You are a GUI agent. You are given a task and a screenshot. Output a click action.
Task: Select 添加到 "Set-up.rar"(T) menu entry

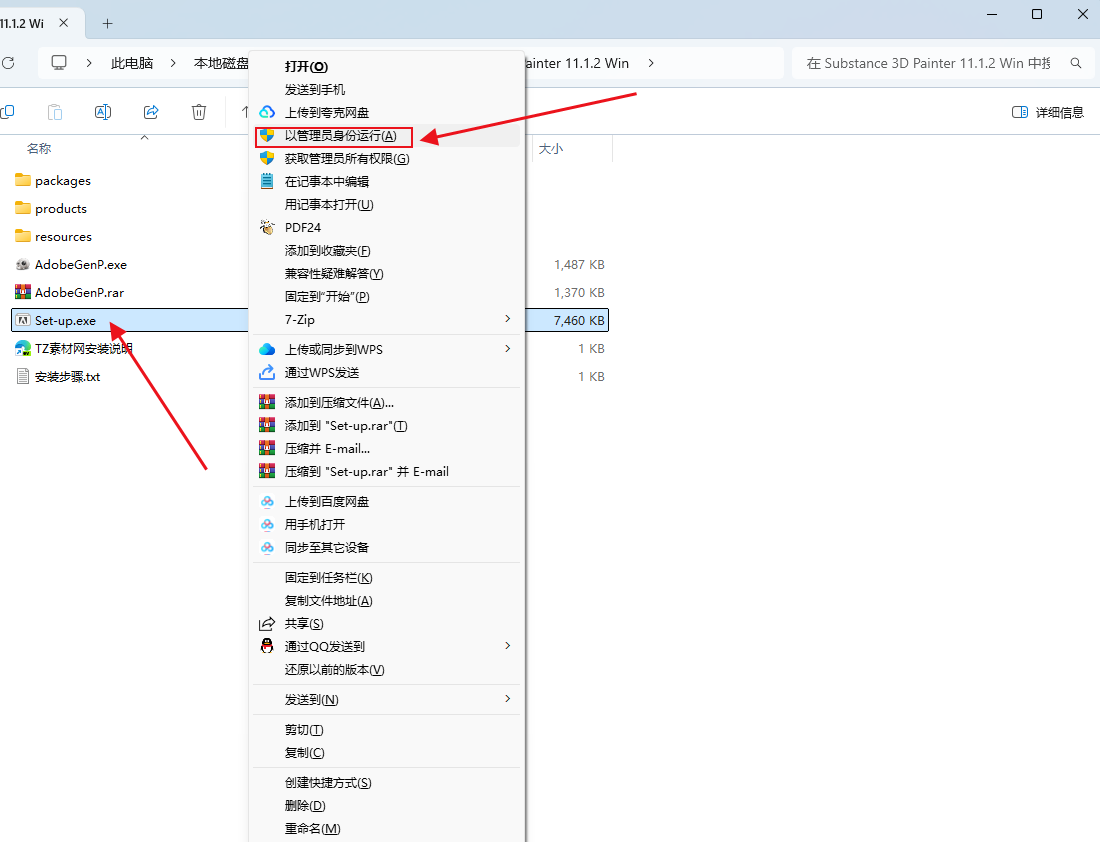387,425
